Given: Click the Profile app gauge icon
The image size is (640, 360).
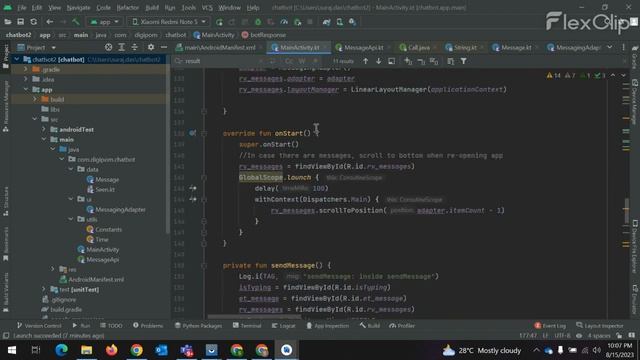Looking at the screenshot, I should [284, 22].
